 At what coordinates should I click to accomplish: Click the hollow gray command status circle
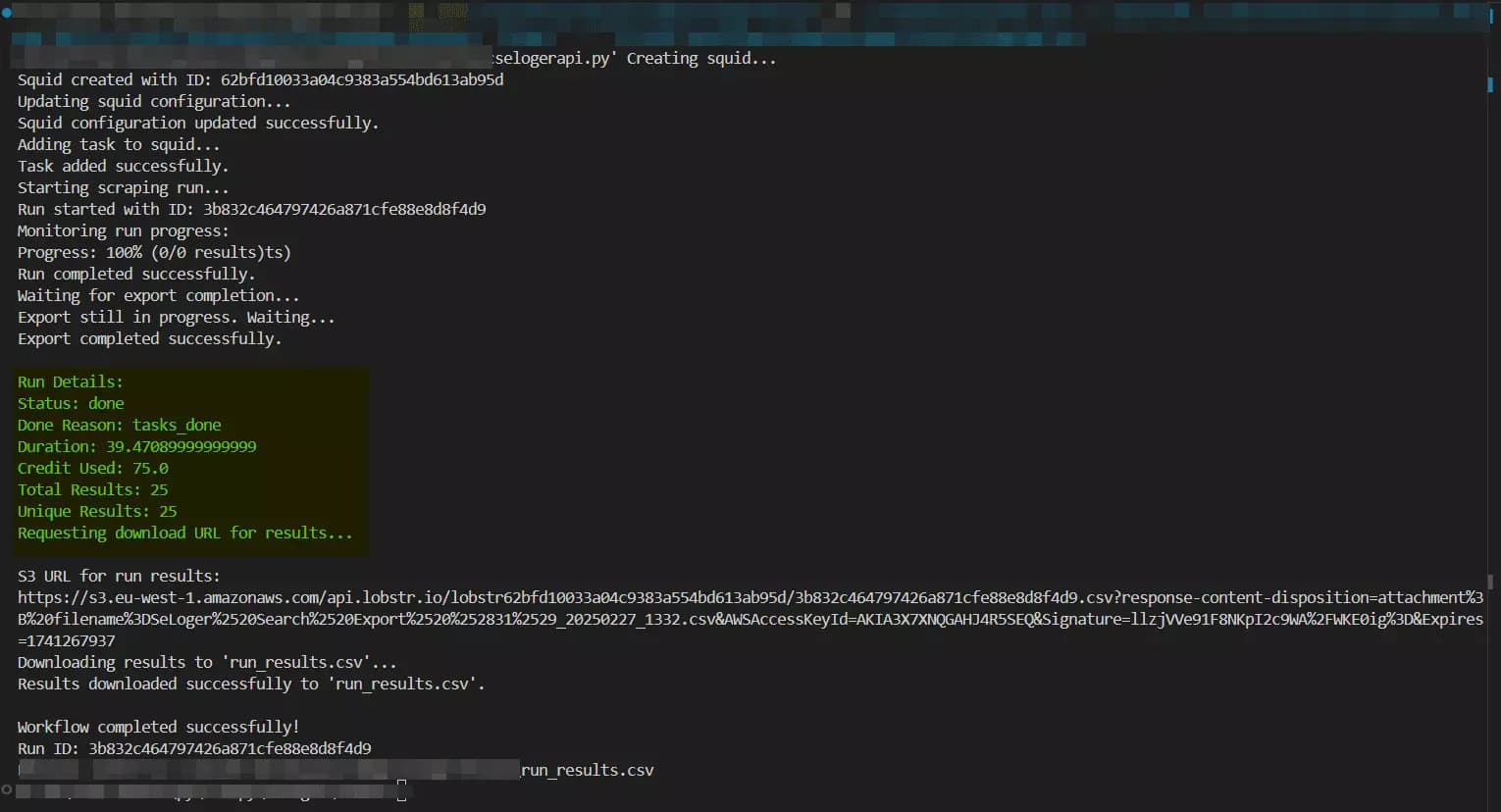tap(6, 789)
